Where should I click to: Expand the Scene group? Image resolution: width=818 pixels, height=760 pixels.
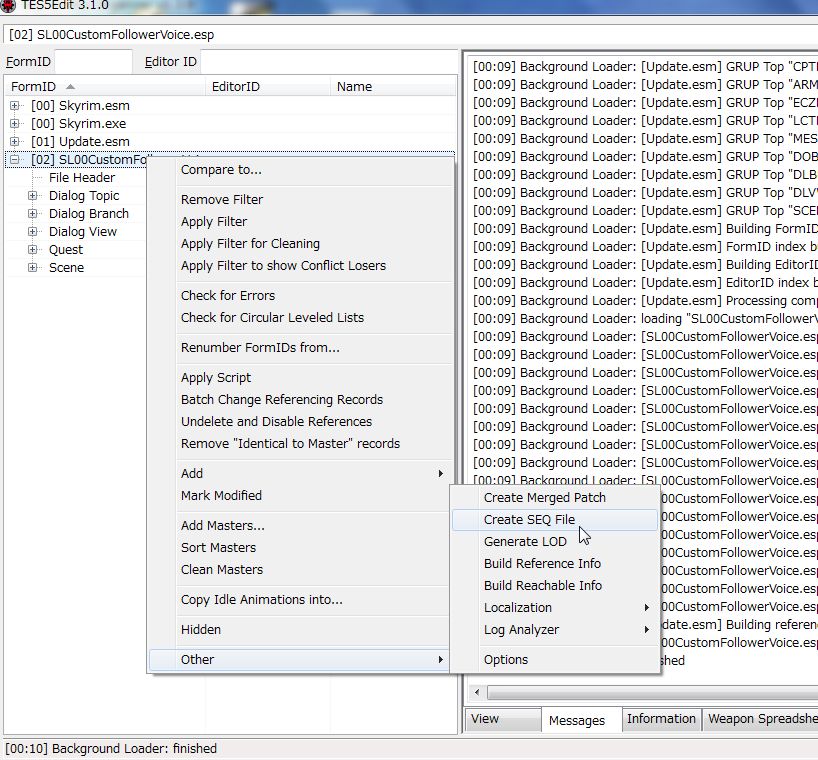coord(32,268)
